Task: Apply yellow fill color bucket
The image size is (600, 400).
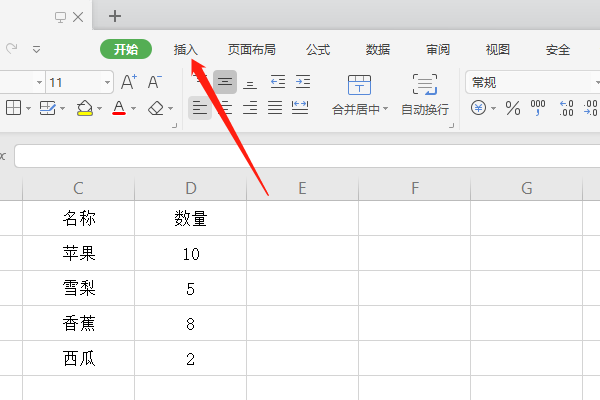Action: click(85, 108)
